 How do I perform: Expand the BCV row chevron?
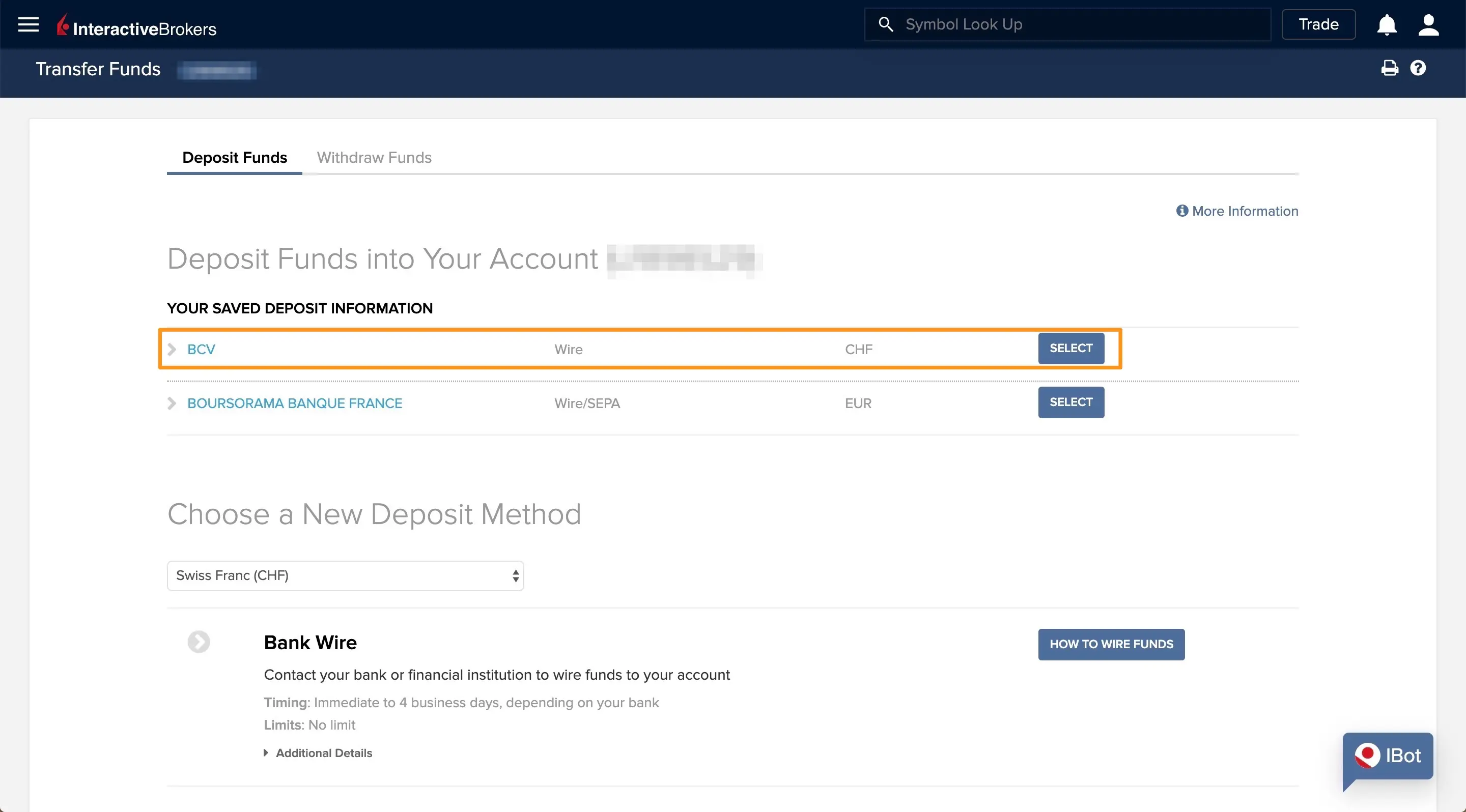click(172, 349)
